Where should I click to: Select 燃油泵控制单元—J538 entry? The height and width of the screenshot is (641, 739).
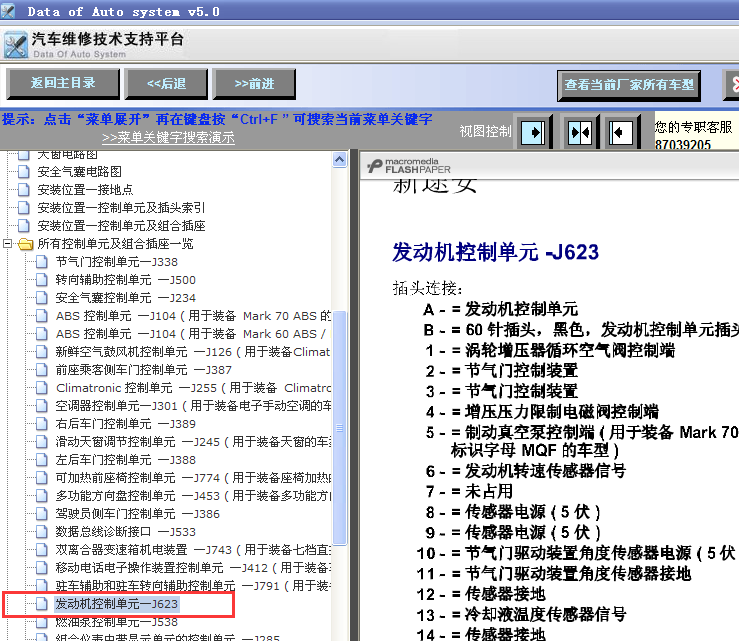(x=116, y=622)
